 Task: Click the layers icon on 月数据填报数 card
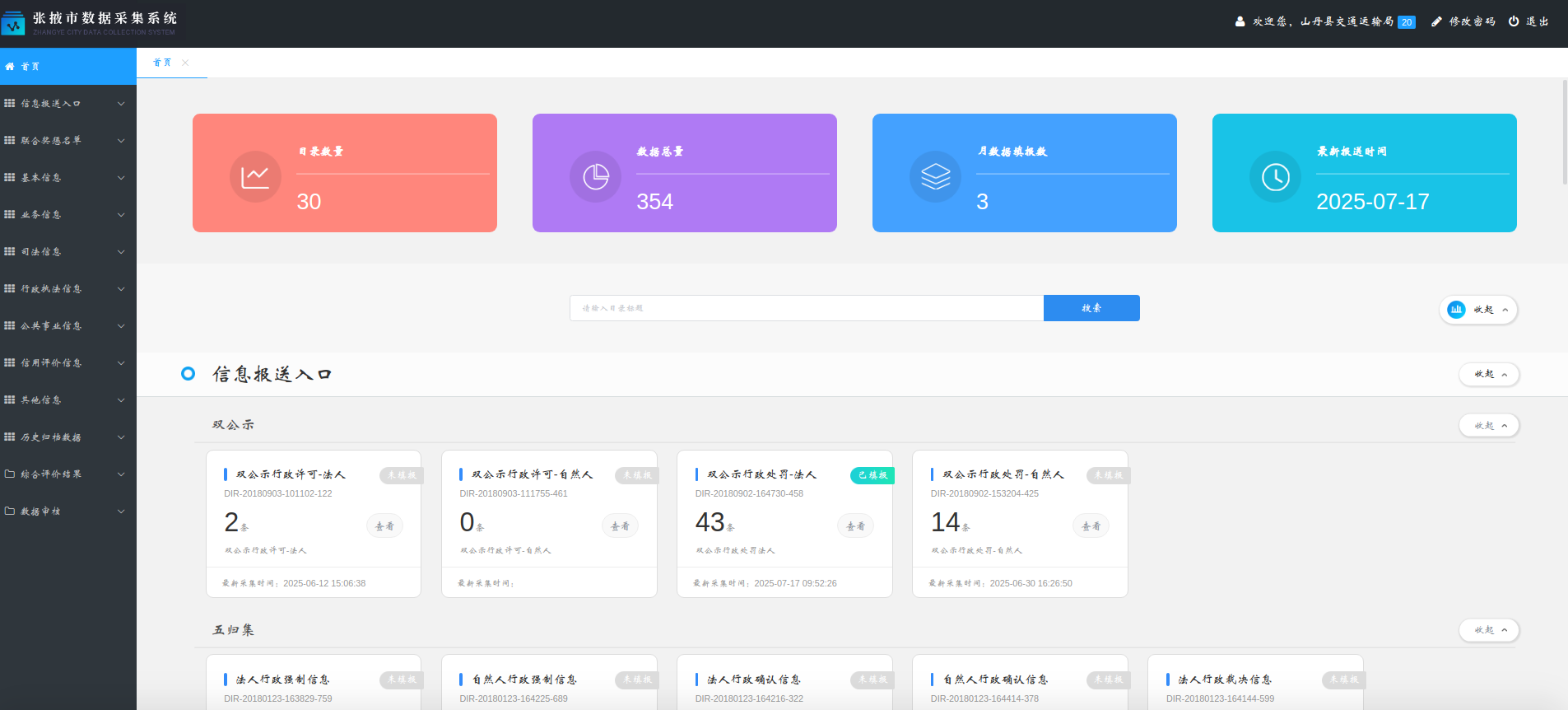[x=935, y=176]
